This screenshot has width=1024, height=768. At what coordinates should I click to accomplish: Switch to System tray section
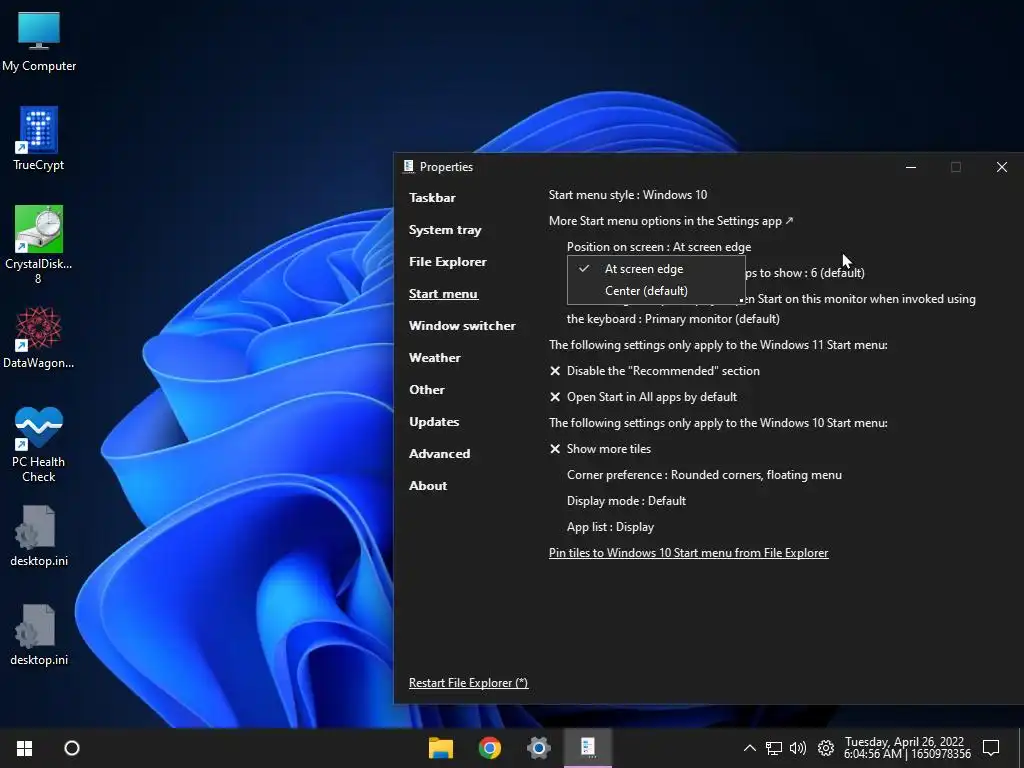[x=445, y=230]
